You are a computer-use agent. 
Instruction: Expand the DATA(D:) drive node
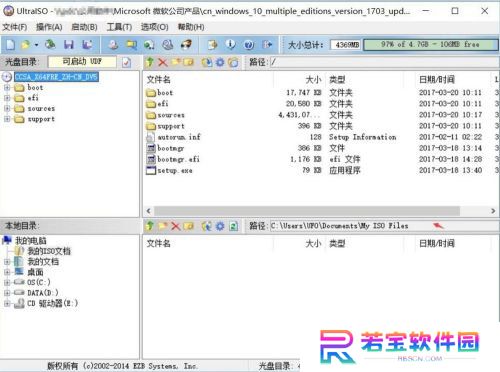(7, 293)
